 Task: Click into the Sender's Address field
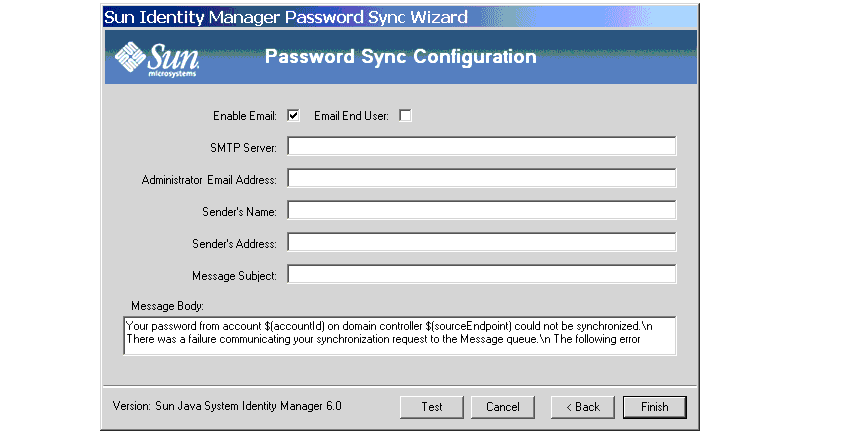coord(482,242)
